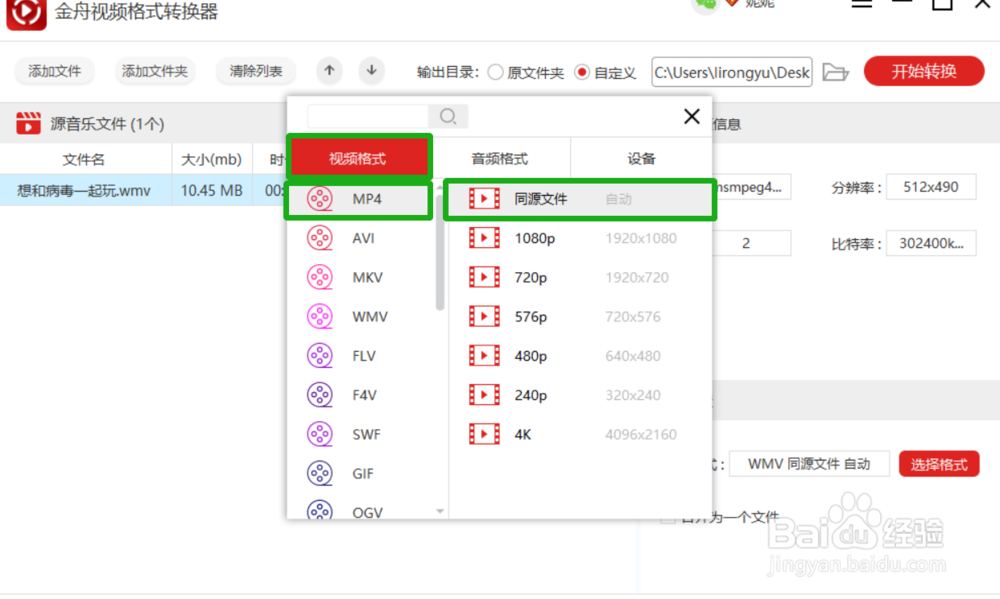Screen dimensions: 1000x599
Task: Switch to the 视频格式 tab
Action: [x=358, y=158]
